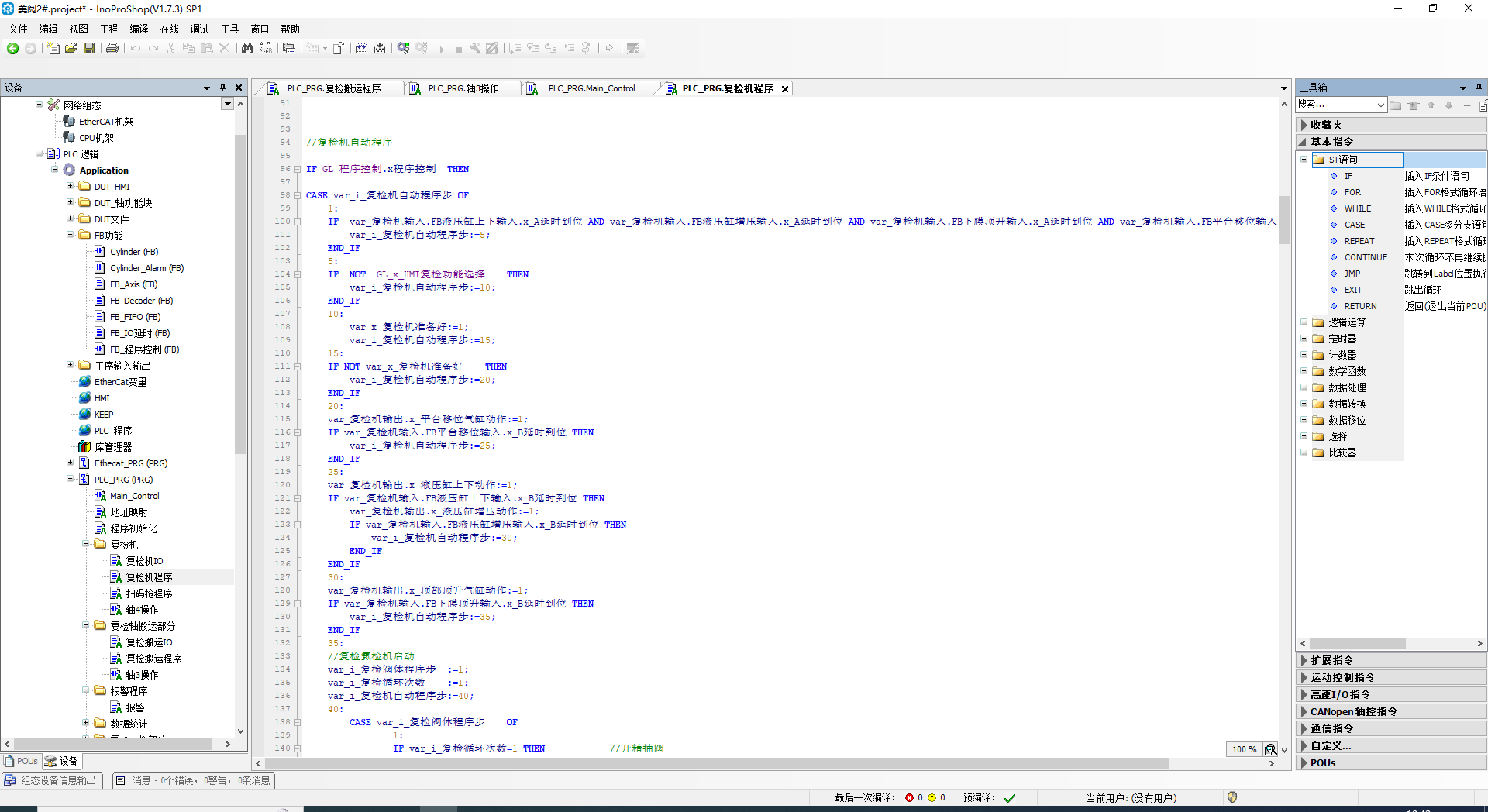Open the 文件 menu
This screenshot has height=812, width=1488.
tap(18, 29)
